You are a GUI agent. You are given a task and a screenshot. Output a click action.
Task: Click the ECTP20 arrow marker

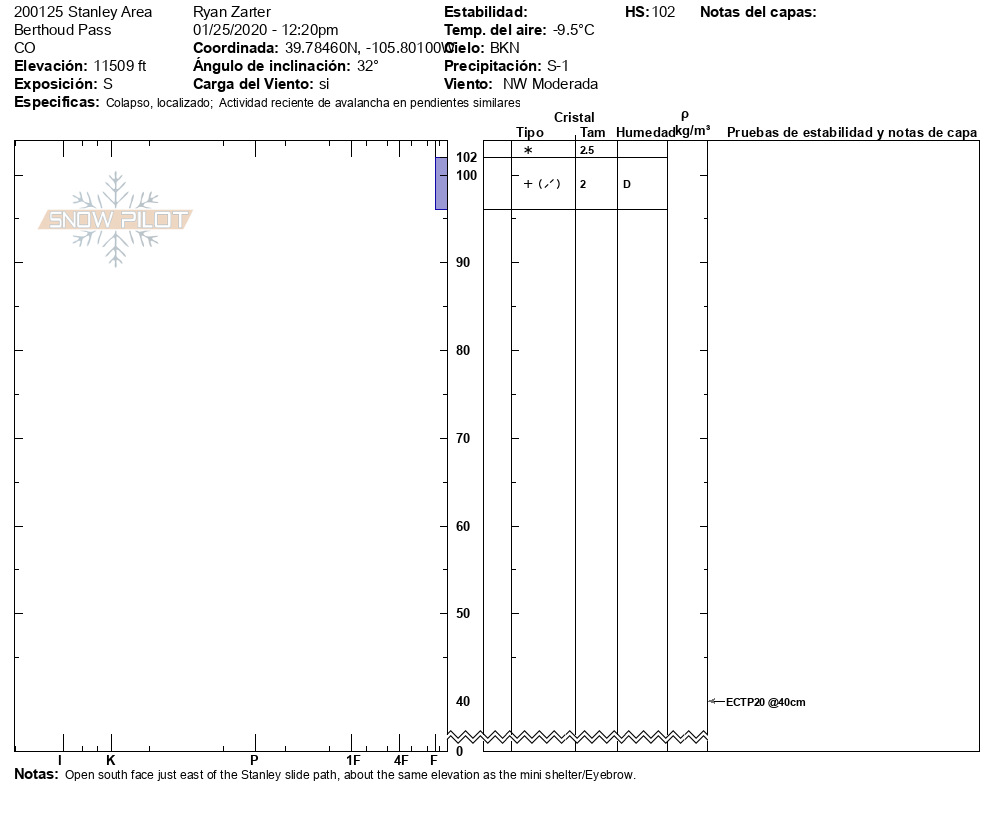coord(715,702)
